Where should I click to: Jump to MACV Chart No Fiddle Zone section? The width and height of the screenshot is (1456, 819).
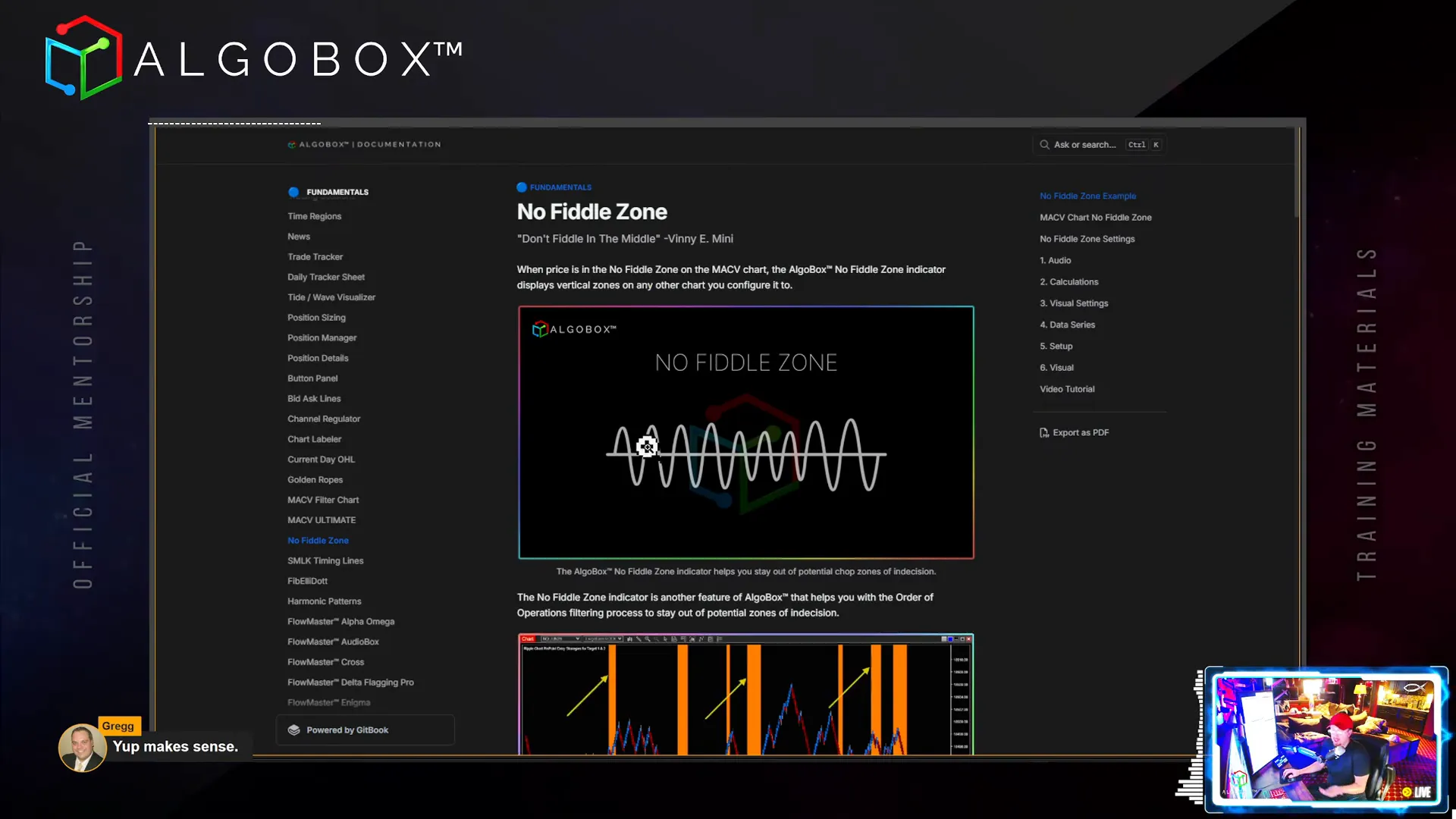pos(1095,218)
